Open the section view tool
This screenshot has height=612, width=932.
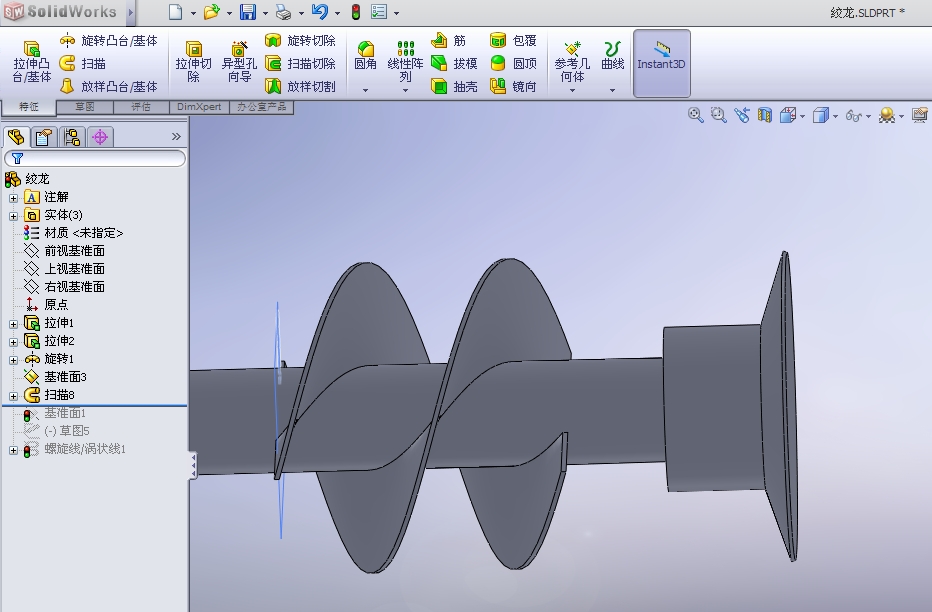pyautogui.click(x=764, y=115)
